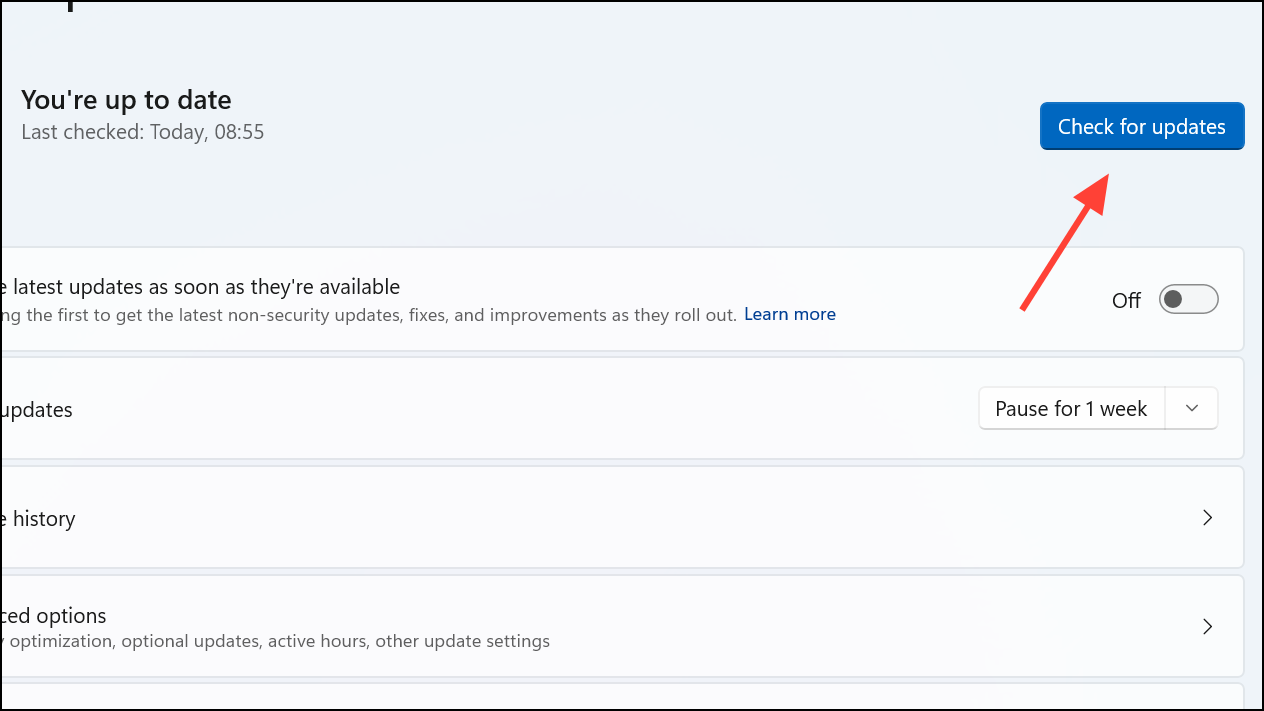Open Advanced options settings
Viewport: 1264px width, 711px height.
point(600,626)
